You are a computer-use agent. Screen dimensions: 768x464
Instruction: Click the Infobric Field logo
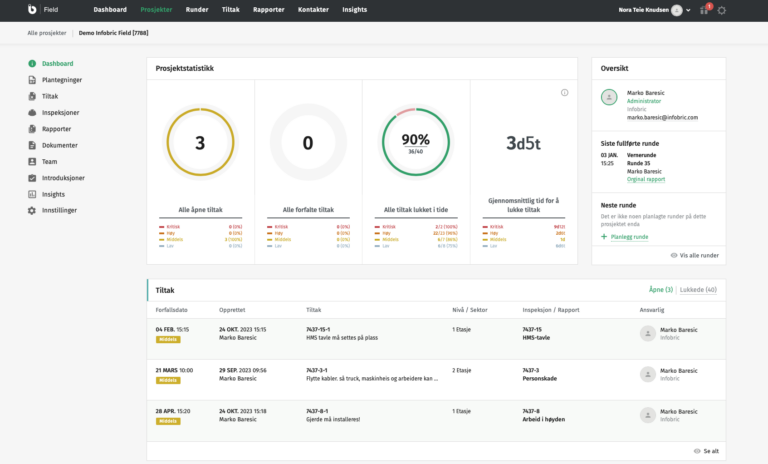click(33, 10)
